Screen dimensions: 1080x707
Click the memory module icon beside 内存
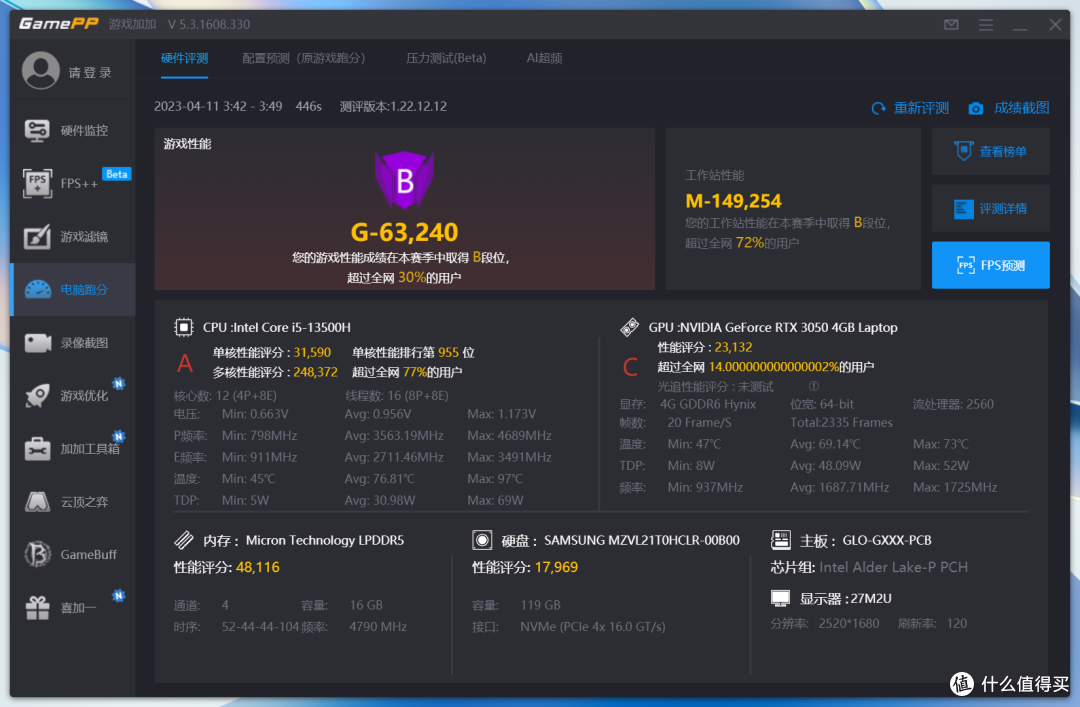tap(184, 540)
